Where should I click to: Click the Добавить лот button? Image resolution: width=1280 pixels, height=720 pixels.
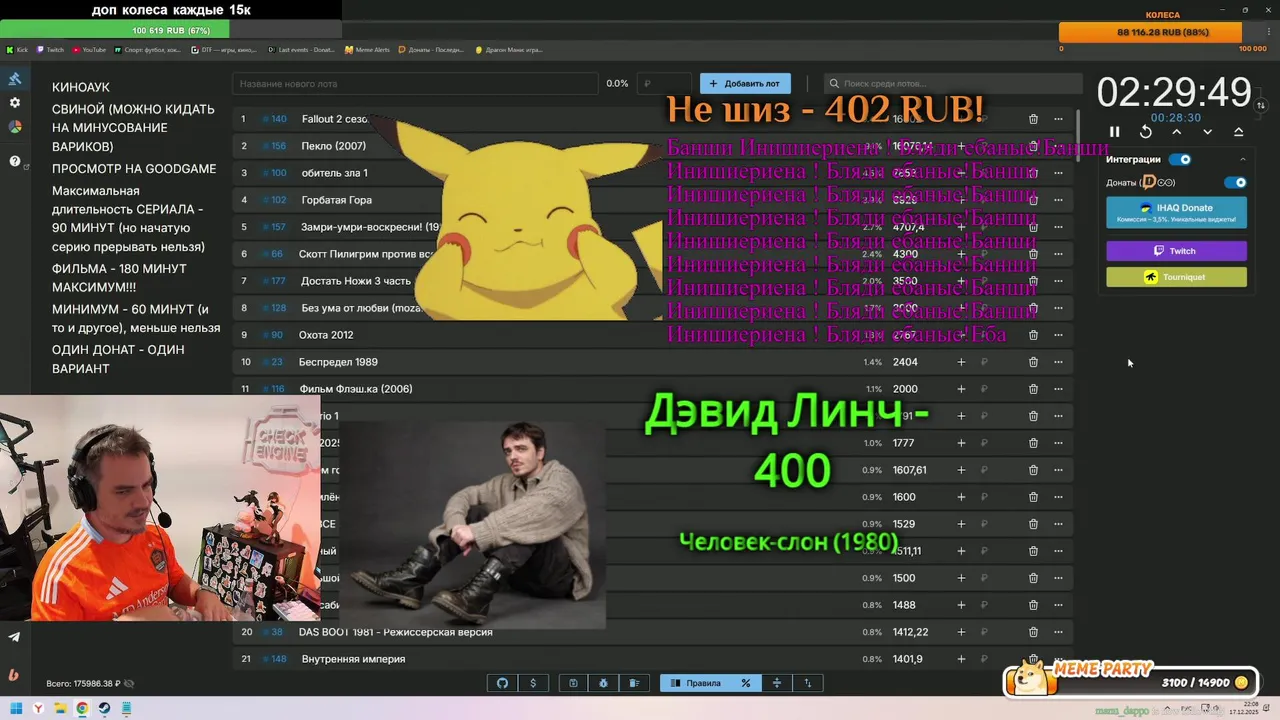[745, 84]
